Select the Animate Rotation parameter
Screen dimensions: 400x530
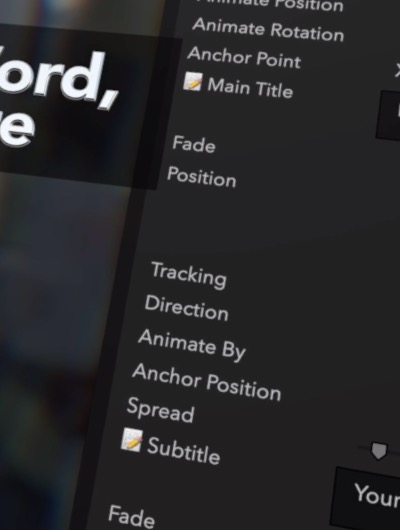pos(268,29)
